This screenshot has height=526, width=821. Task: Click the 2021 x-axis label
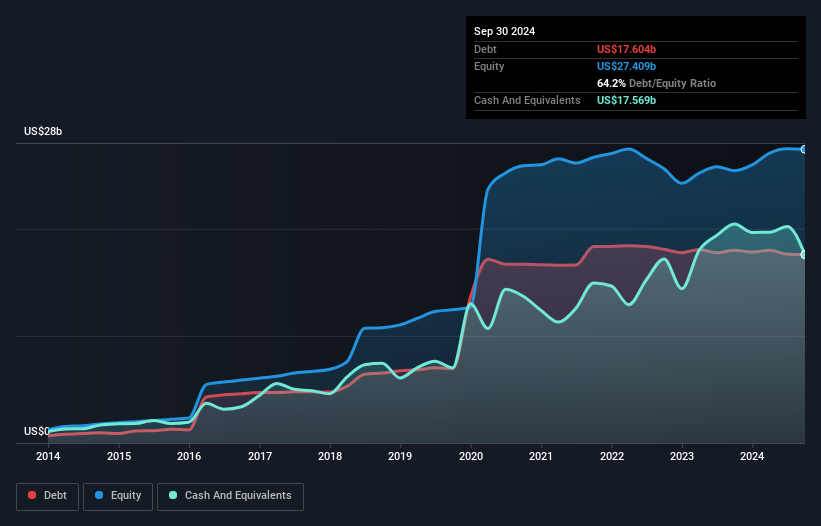541,456
